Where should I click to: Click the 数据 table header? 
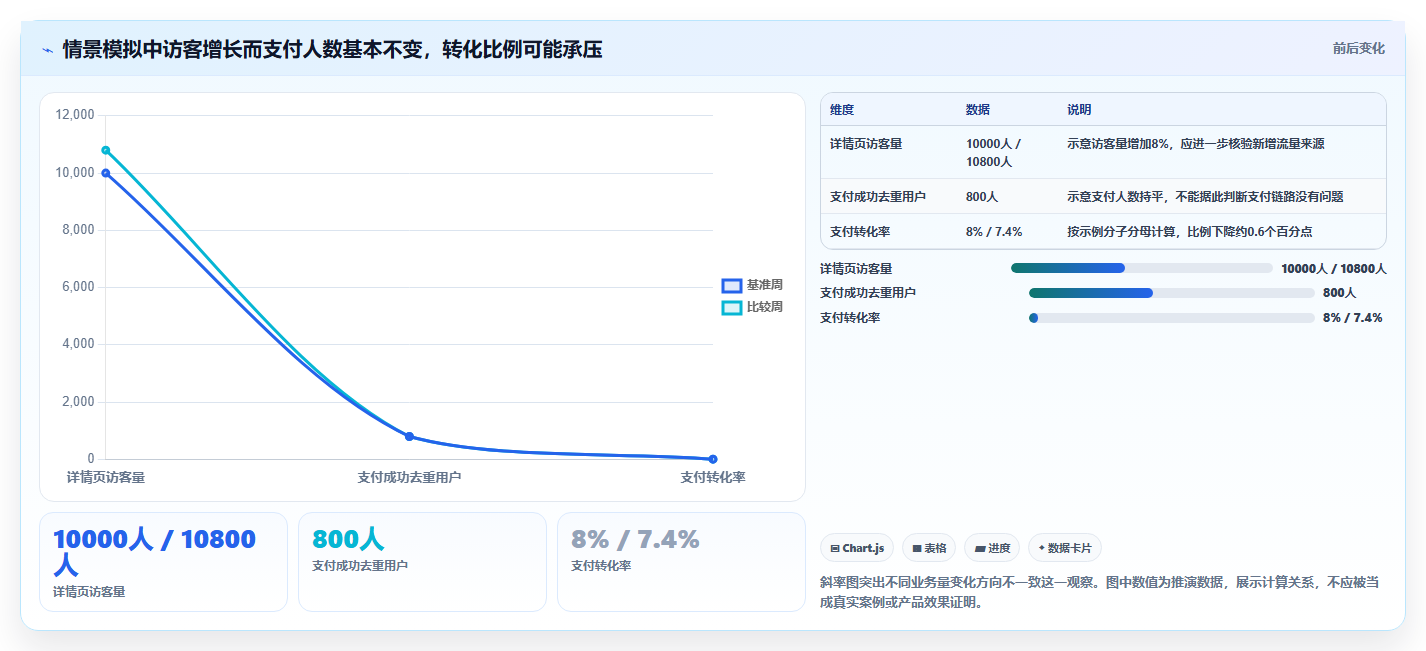pos(977,110)
